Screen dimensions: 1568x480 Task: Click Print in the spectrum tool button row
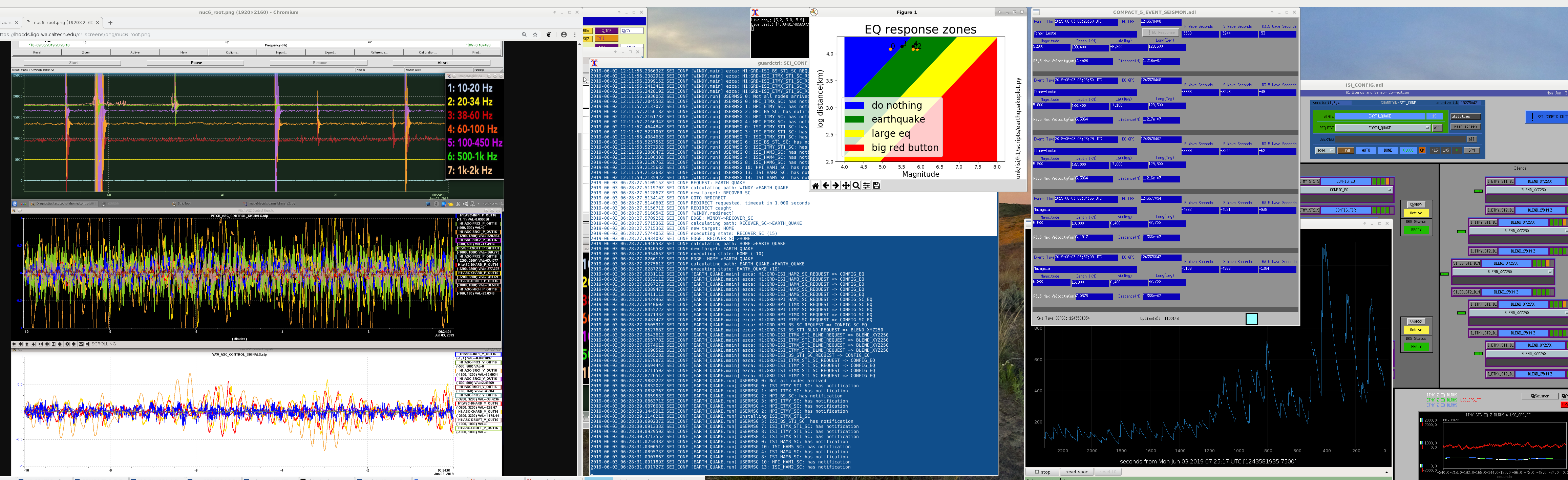476,52
